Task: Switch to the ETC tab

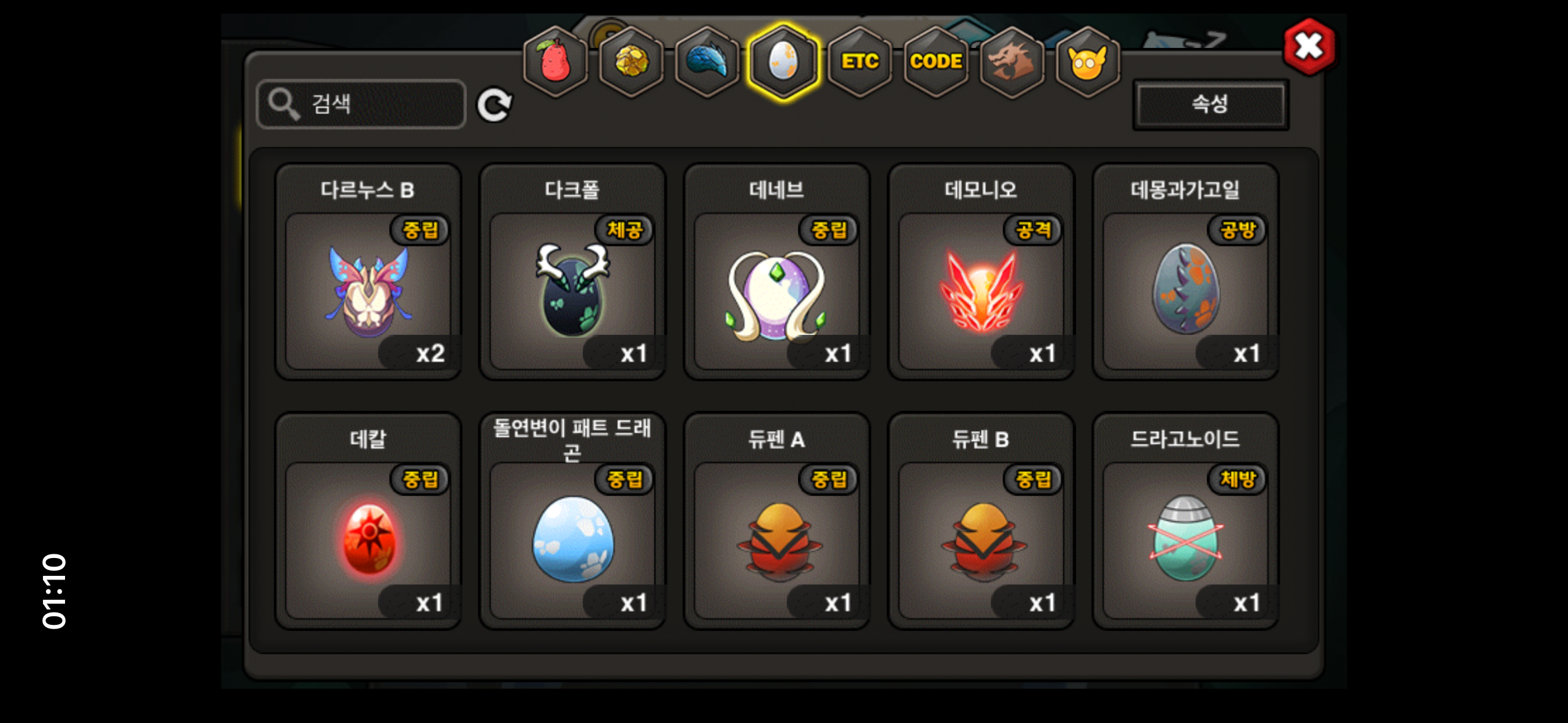Action: tap(859, 61)
